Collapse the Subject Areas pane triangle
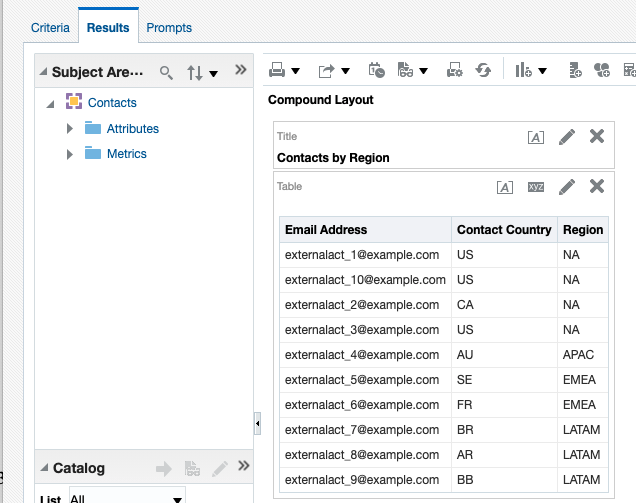Image resolution: width=636 pixels, height=503 pixels. [43, 72]
